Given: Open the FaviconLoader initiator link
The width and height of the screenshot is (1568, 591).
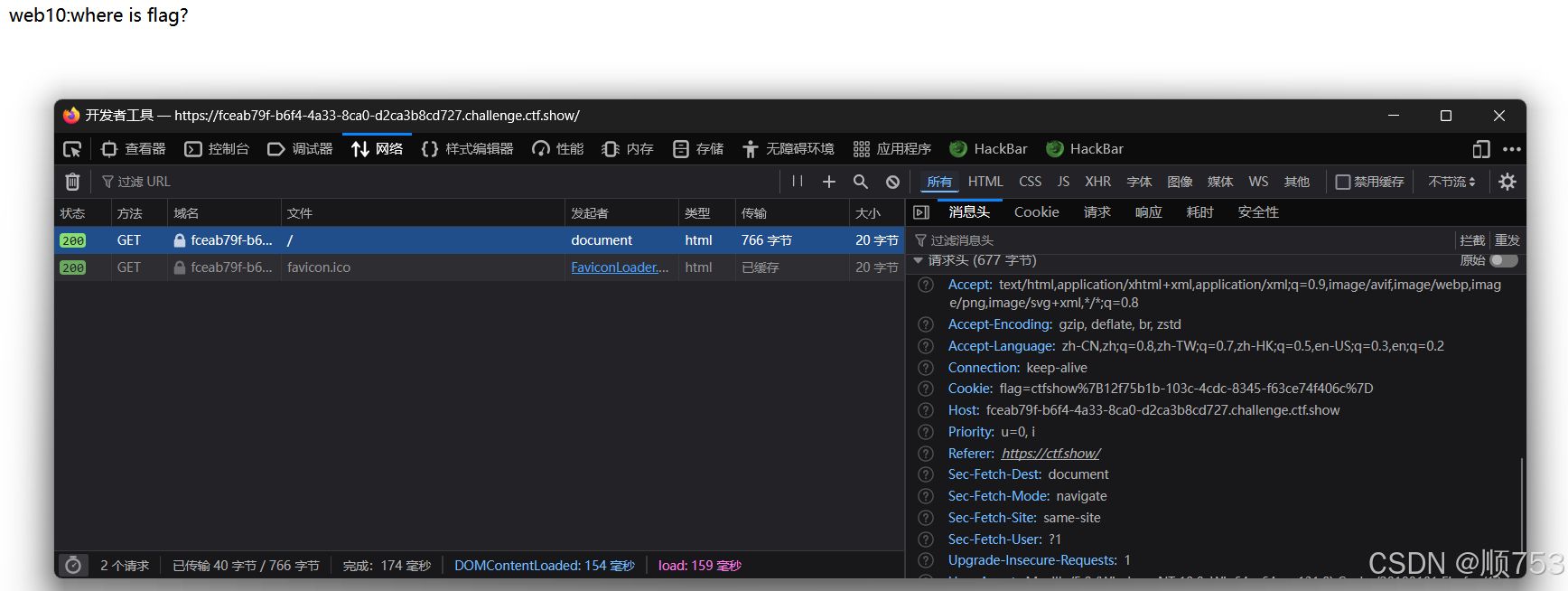Looking at the screenshot, I should pos(620,267).
